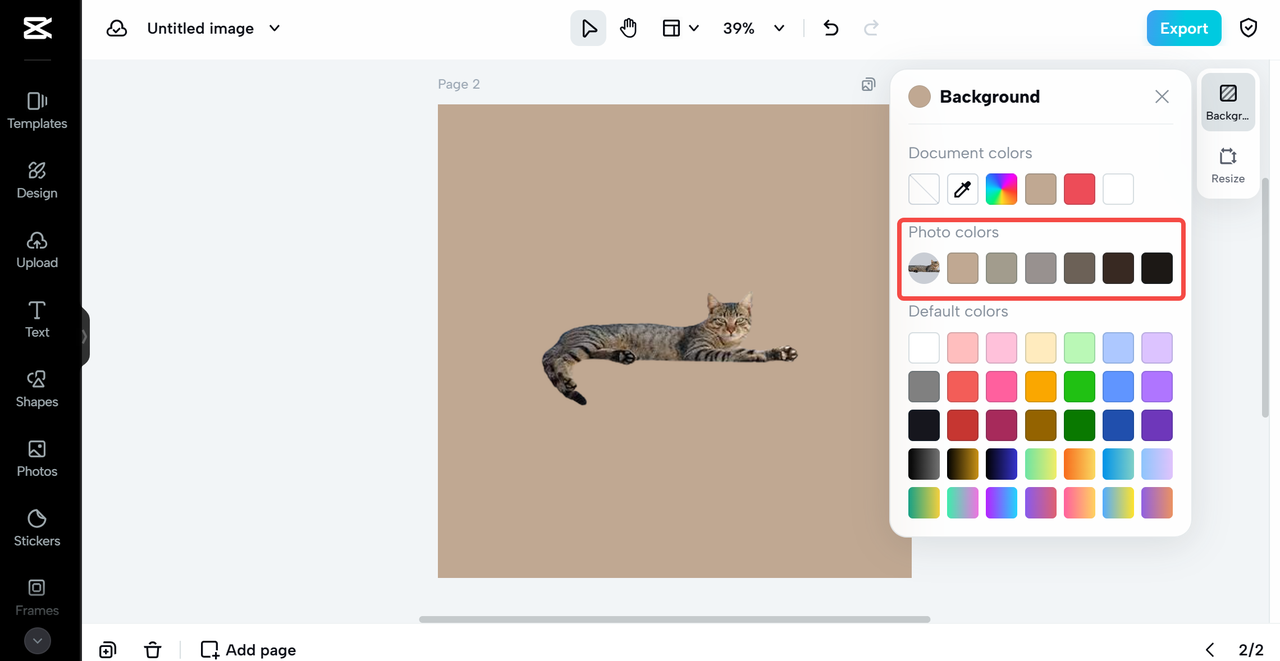Screen dimensions: 1280x661
Task: Delete the page with trash icon
Action: pyautogui.click(x=152, y=650)
